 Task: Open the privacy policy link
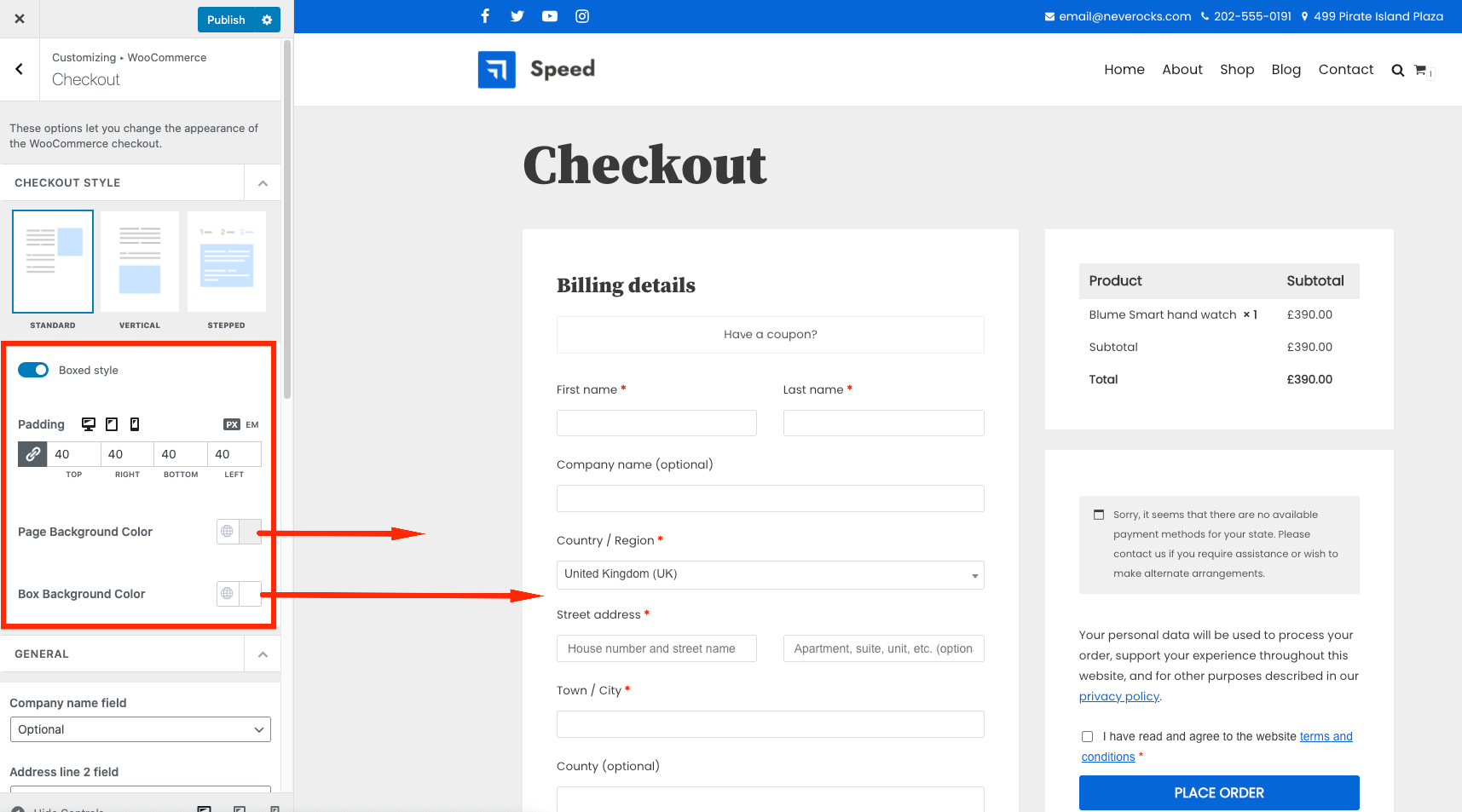[1118, 696]
